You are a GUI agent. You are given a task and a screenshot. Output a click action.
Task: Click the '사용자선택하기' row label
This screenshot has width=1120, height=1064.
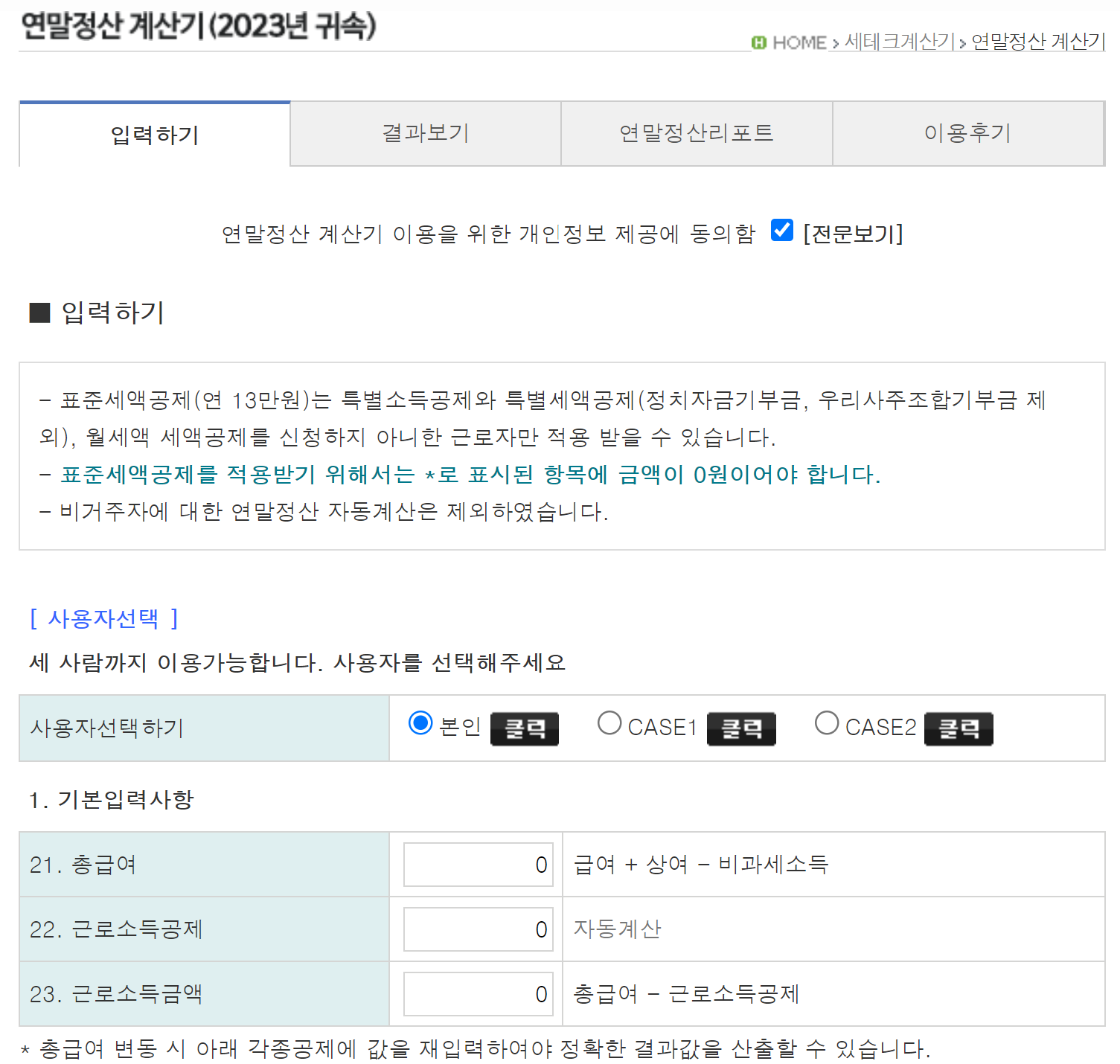click(x=107, y=728)
